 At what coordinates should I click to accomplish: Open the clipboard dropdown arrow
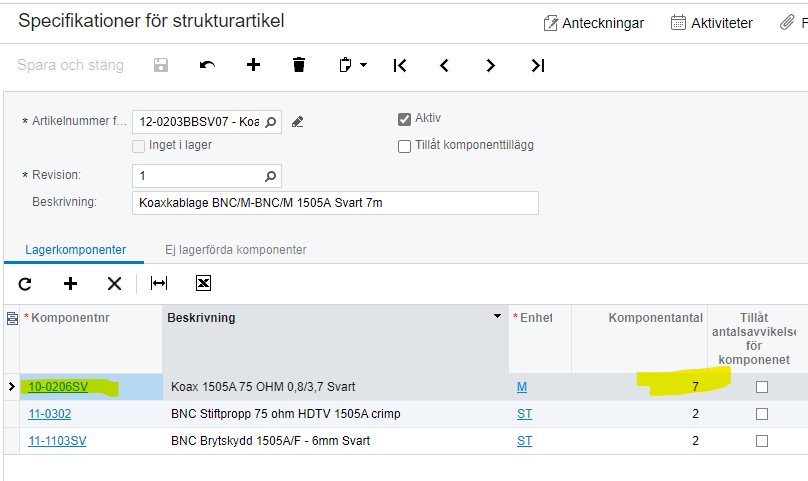pyautogui.click(x=364, y=65)
